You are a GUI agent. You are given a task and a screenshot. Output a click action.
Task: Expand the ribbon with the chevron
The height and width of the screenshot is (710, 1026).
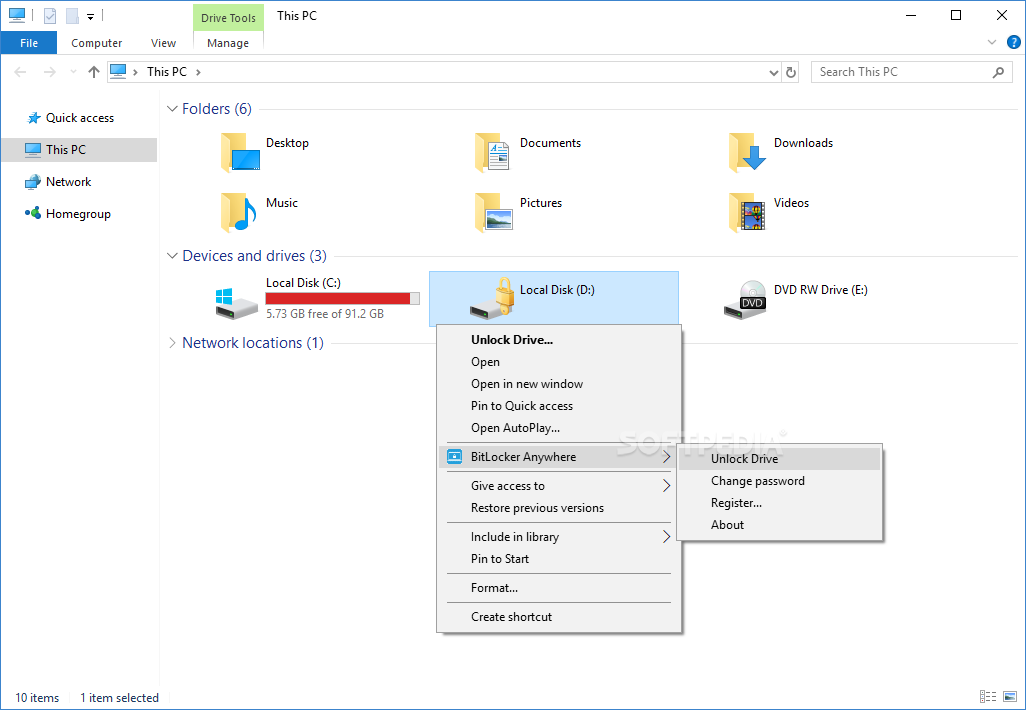[992, 43]
